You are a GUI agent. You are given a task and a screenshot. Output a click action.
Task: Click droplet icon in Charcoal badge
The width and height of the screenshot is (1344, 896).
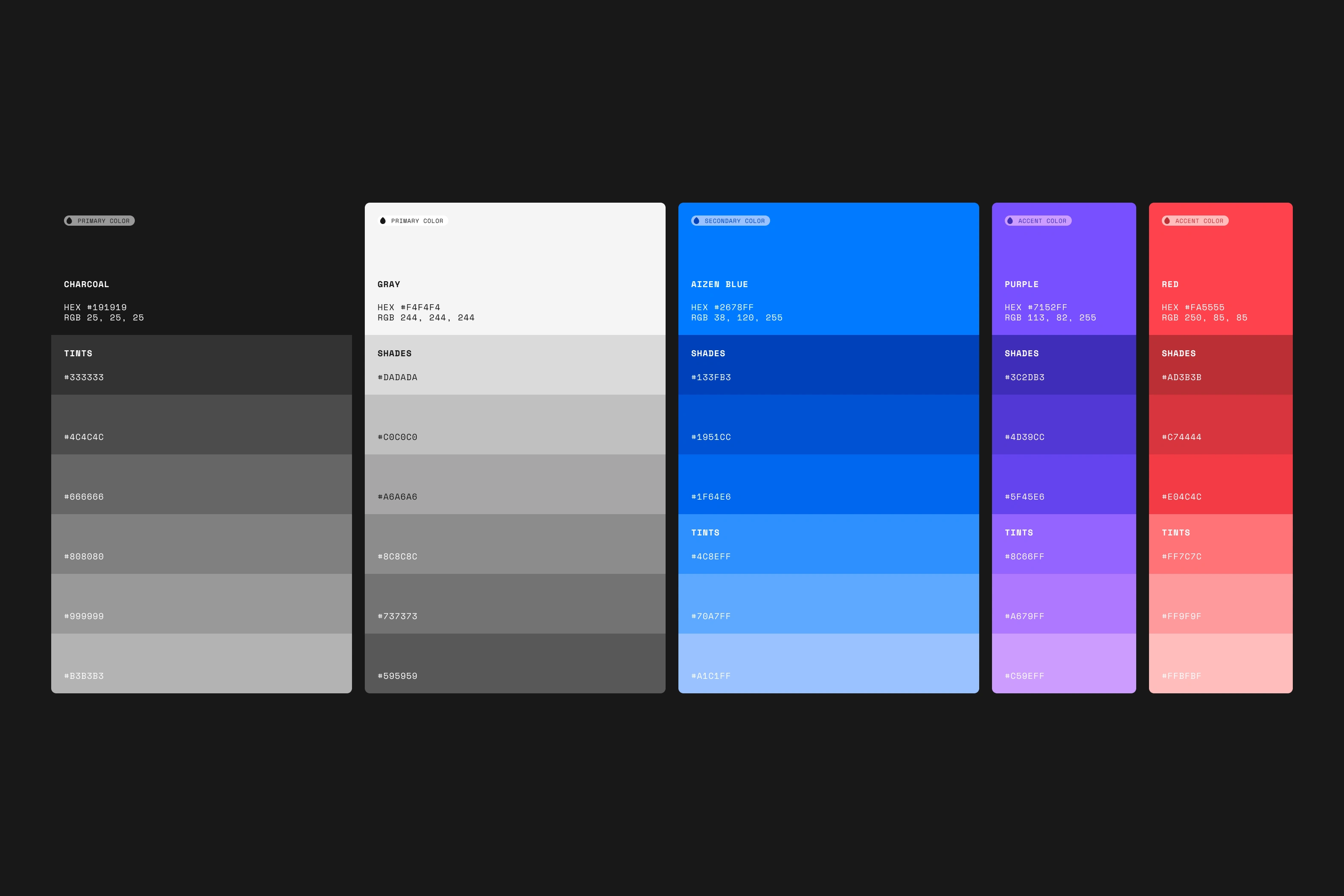click(x=69, y=221)
